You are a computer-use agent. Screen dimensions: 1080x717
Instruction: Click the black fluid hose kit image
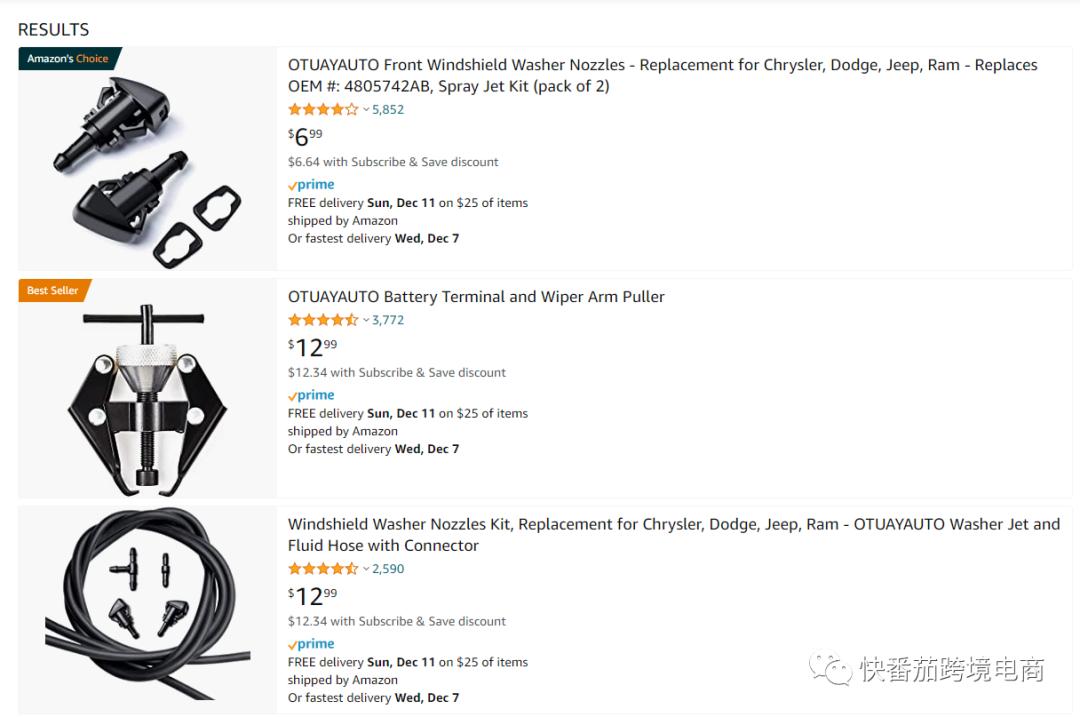coord(147,610)
